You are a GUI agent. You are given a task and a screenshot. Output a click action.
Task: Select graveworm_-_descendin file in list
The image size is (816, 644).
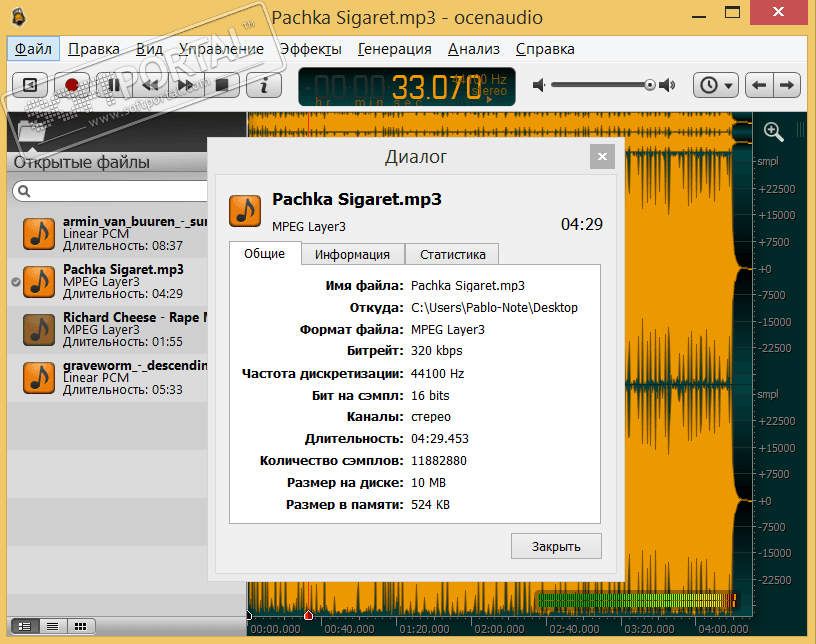(107, 377)
